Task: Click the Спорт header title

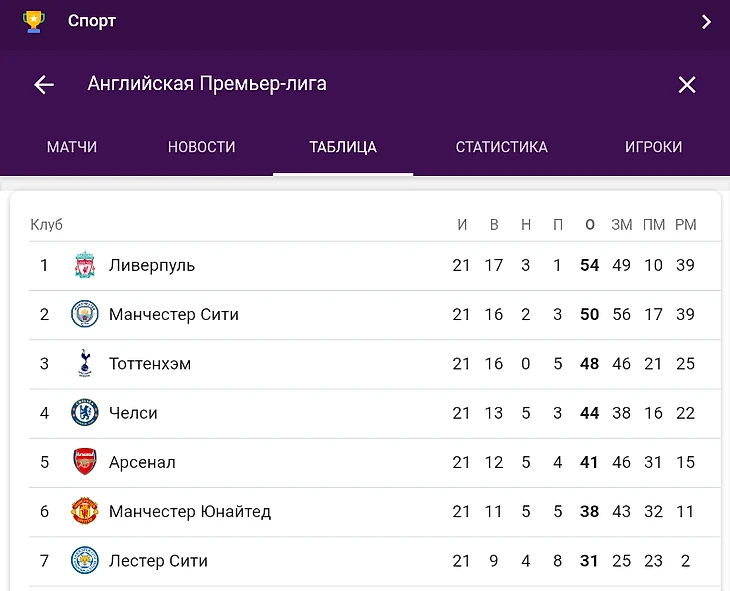Action: click(92, 21)
